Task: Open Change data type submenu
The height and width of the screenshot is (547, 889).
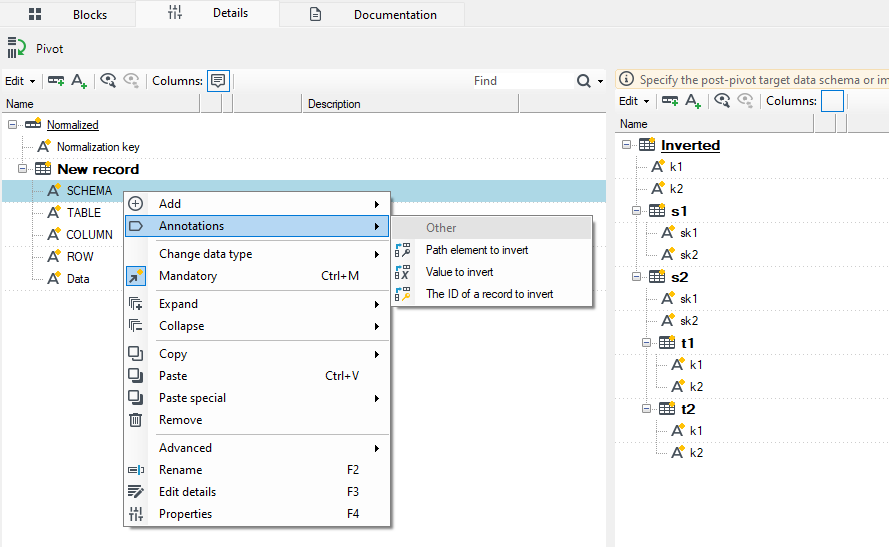Action: pos(257,254)
